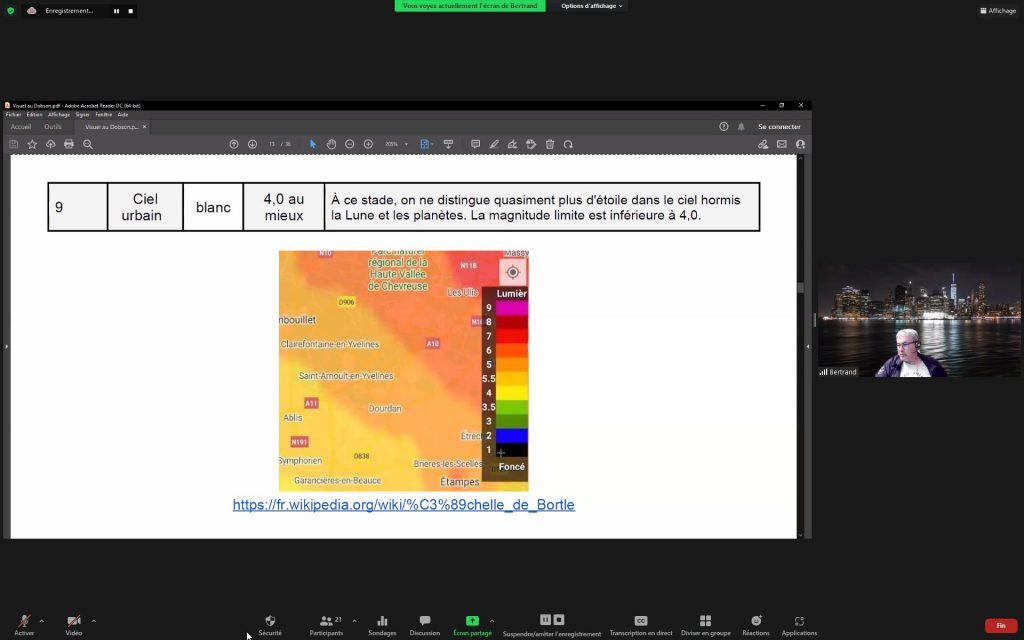
Task: Zoom out with the minus icon
Action: tap(349, 144)
